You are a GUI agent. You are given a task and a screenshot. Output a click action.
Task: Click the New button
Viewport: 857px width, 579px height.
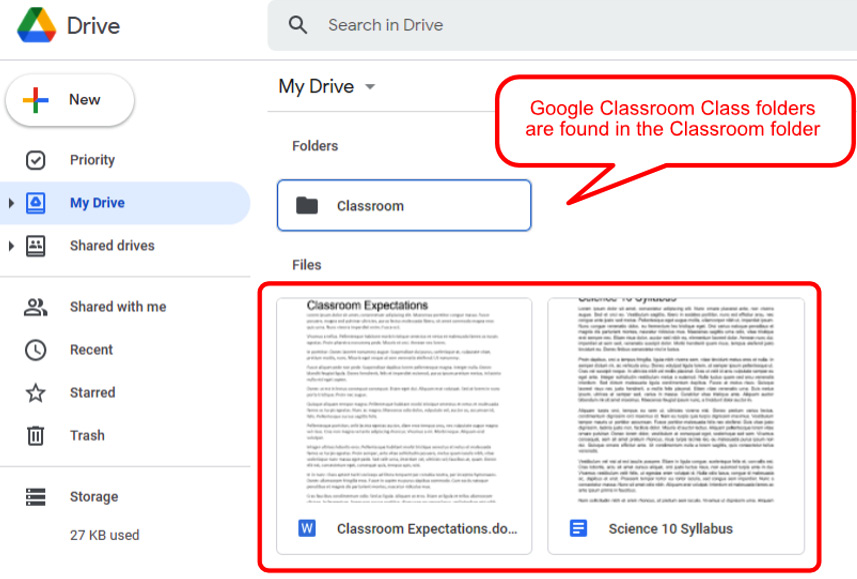click(70, 100)
